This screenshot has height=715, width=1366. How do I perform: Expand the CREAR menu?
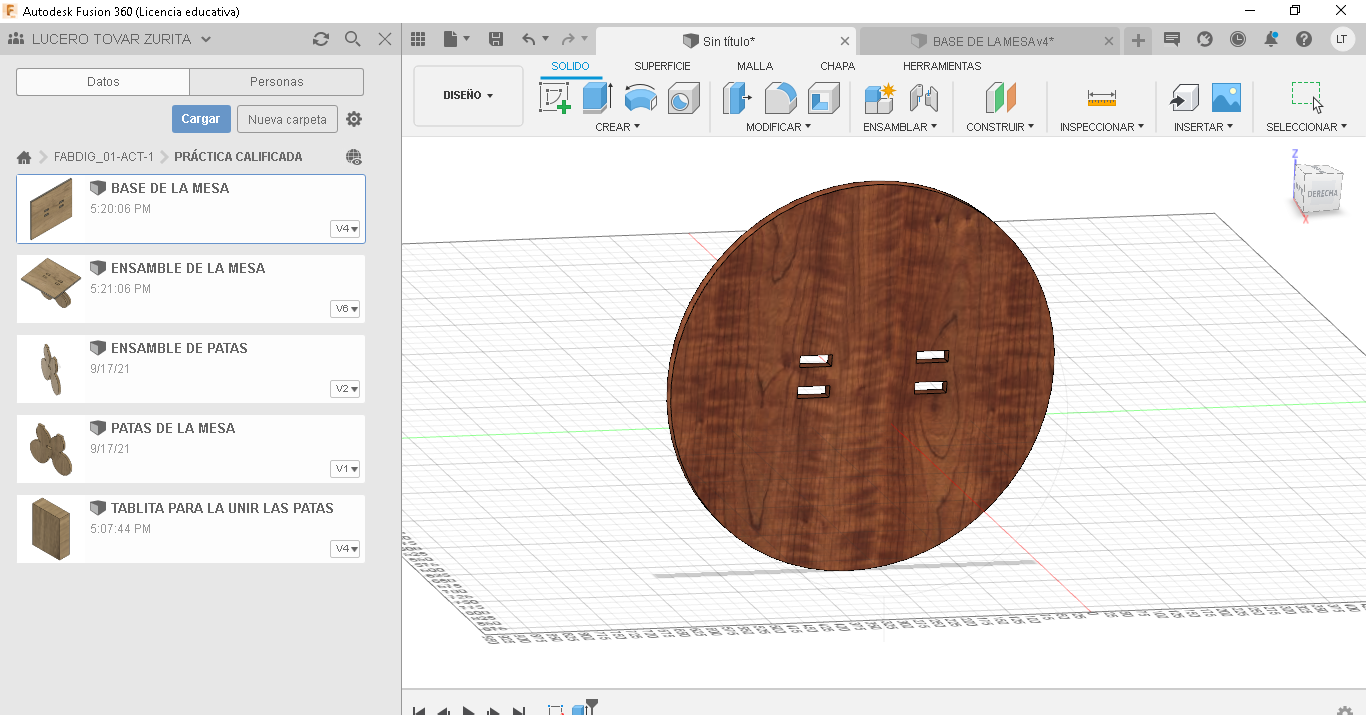tap(617, 127)
